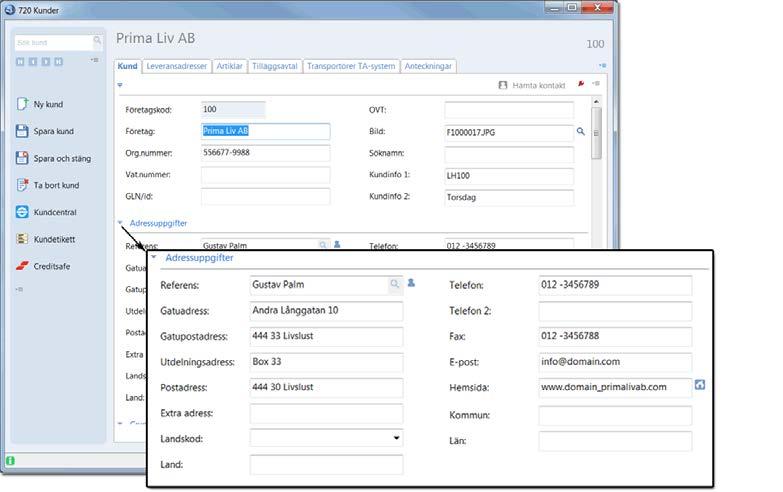Collapse Adressuppgifter header in the enlarged panel
783x492 pixels.
point(154,257)
